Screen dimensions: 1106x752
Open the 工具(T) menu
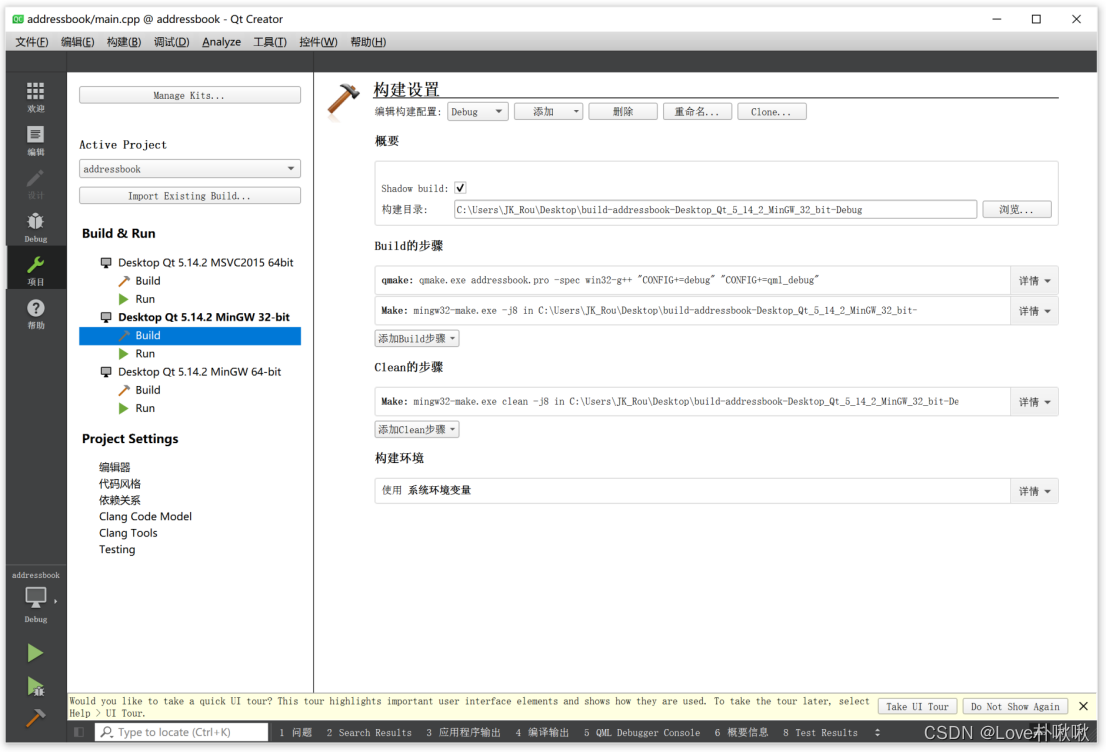269,42
